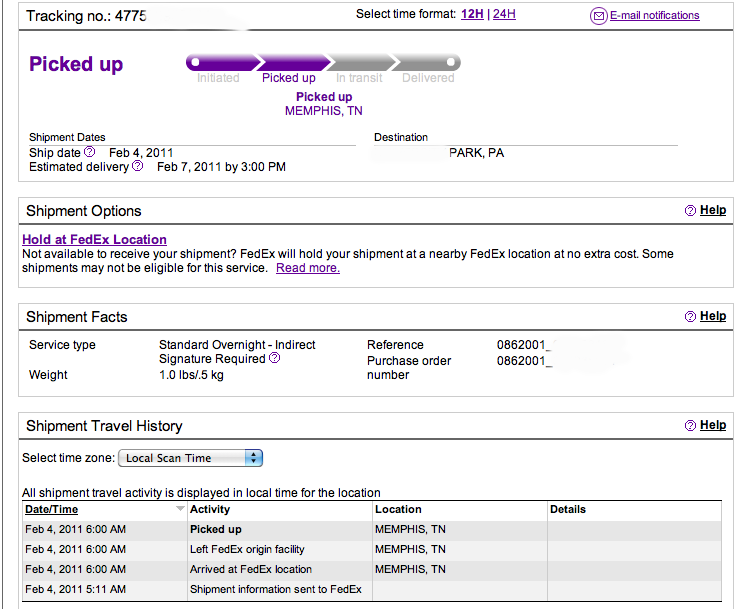The height and width of the screenshot is (609, 735).
Task: Click the Date/Time sort arrow
Action: [180, 509]
